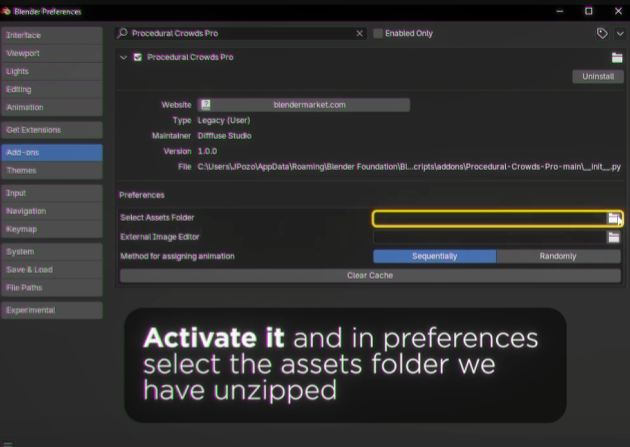Viewport: 630px width, 447px height.
Task: Click the Uninstall button
Action: pyautogui.click(x=597, y=76)
